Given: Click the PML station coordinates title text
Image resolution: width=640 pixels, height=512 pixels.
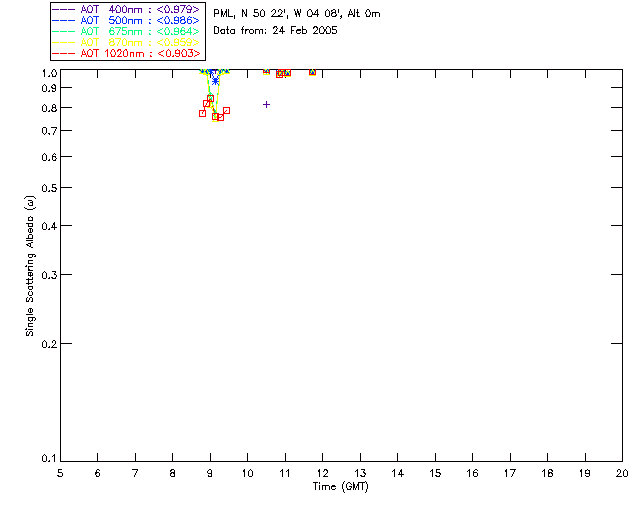Looking at the screenshot, I should point(297,14).
